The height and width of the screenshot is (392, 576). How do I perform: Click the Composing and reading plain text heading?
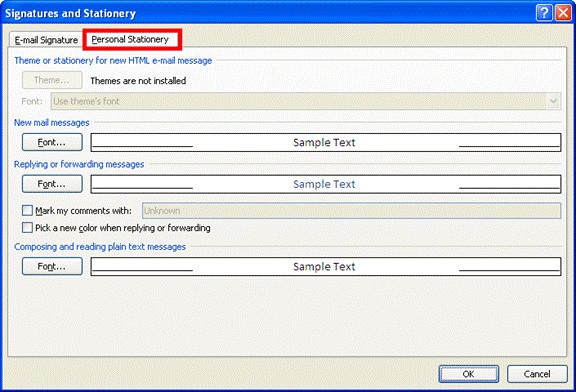(x=100, y=247)
